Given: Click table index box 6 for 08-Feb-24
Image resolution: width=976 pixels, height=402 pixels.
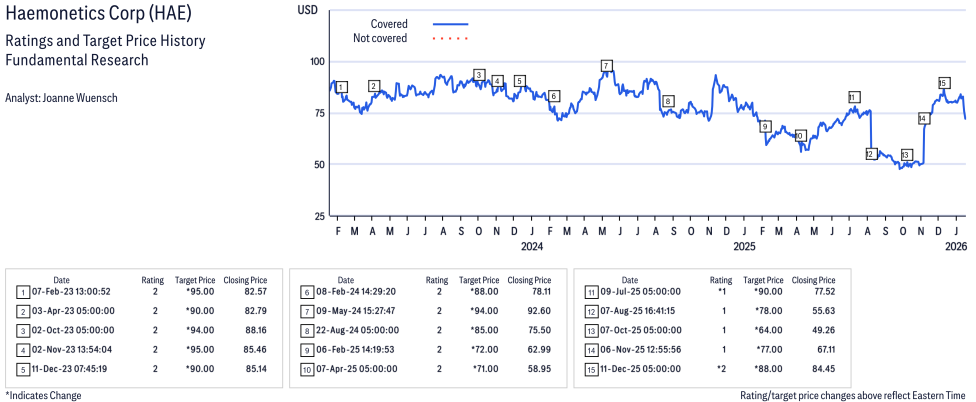Looking at the screenshot, I should (x=306, y=292).
